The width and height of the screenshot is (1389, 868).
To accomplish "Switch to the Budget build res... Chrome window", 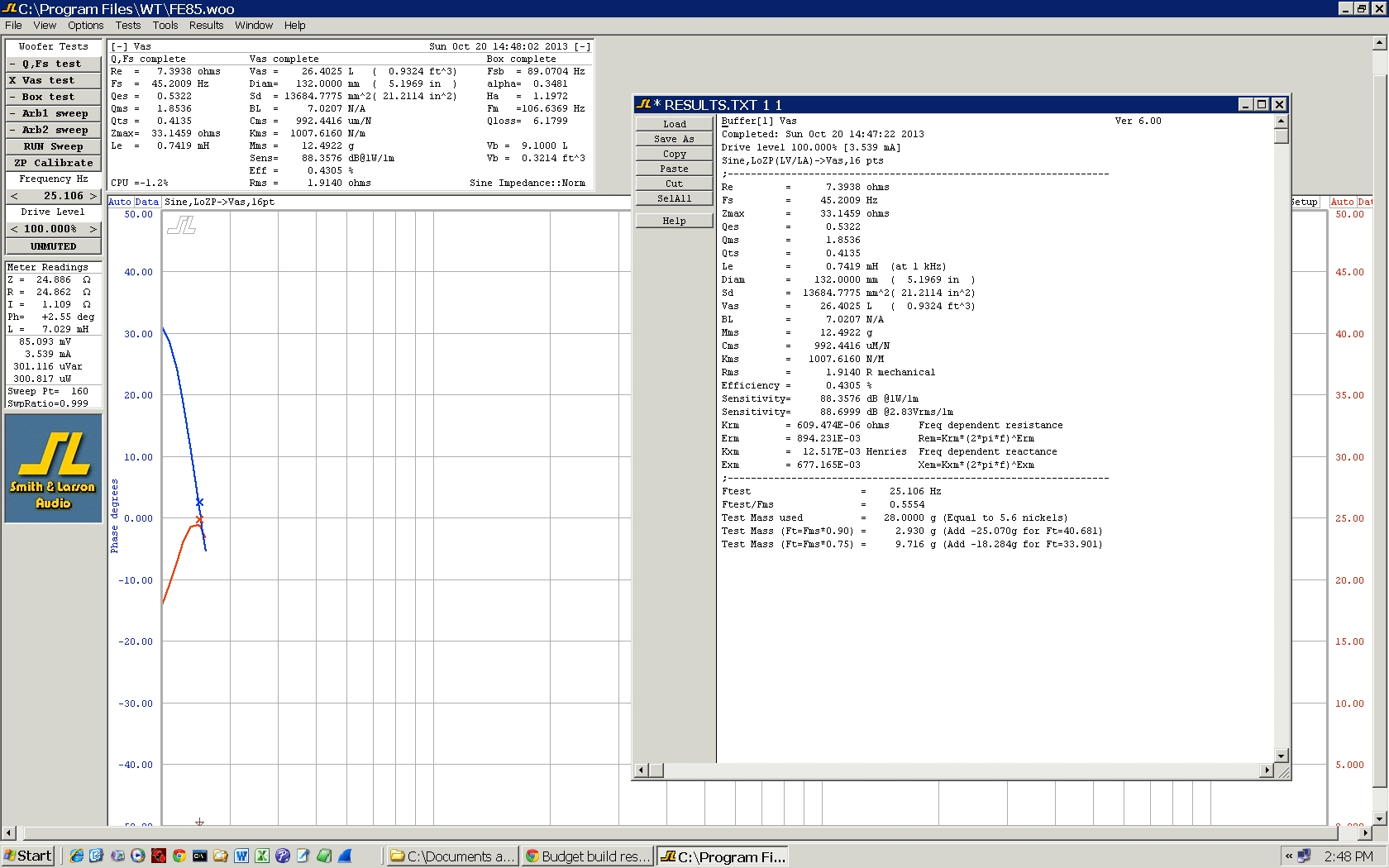I will pos(588,856).
